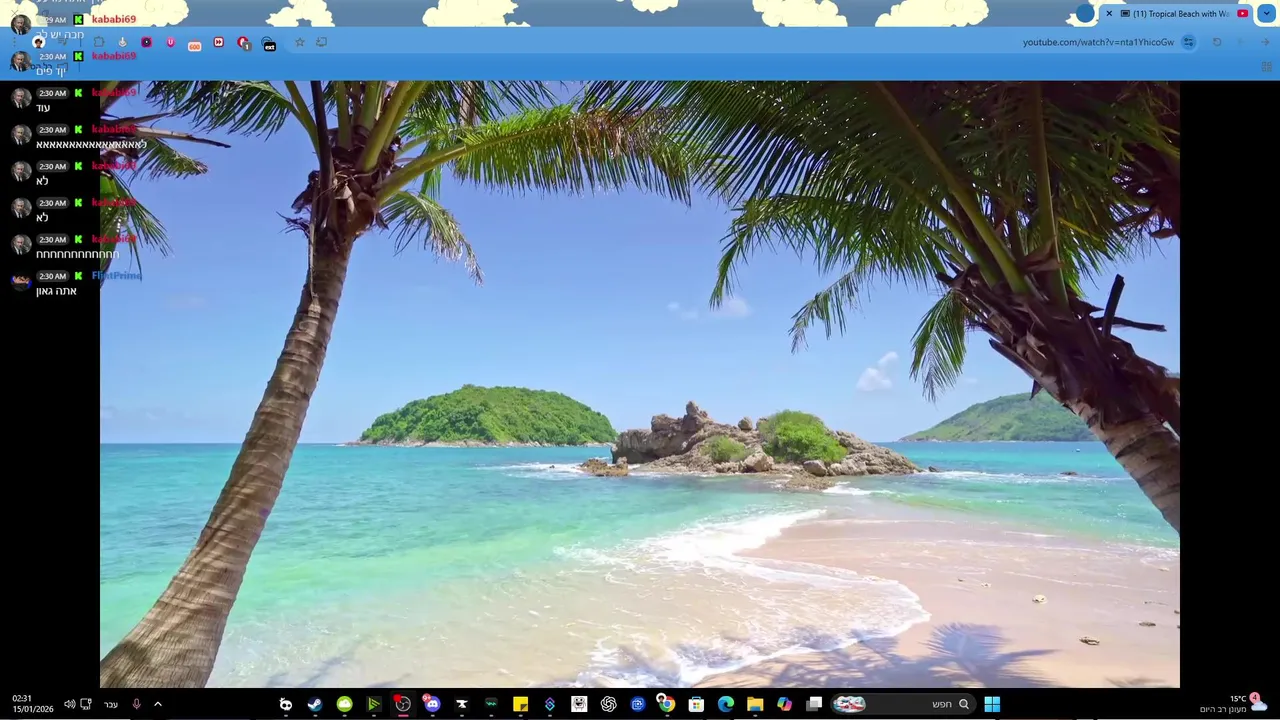Switch the input language indicator
The width and height of the screenshot is (1280, 720).
pyautogui.click(x=111, y=704)
